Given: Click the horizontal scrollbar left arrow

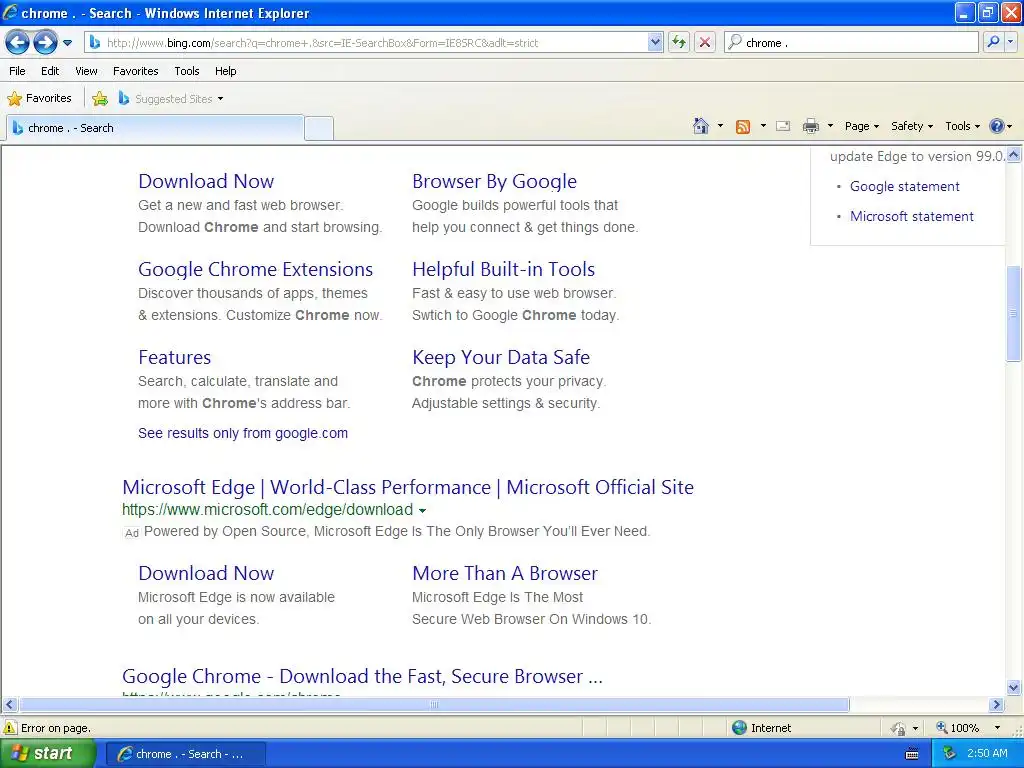Looking at the screenshot, I should point(9,705).
